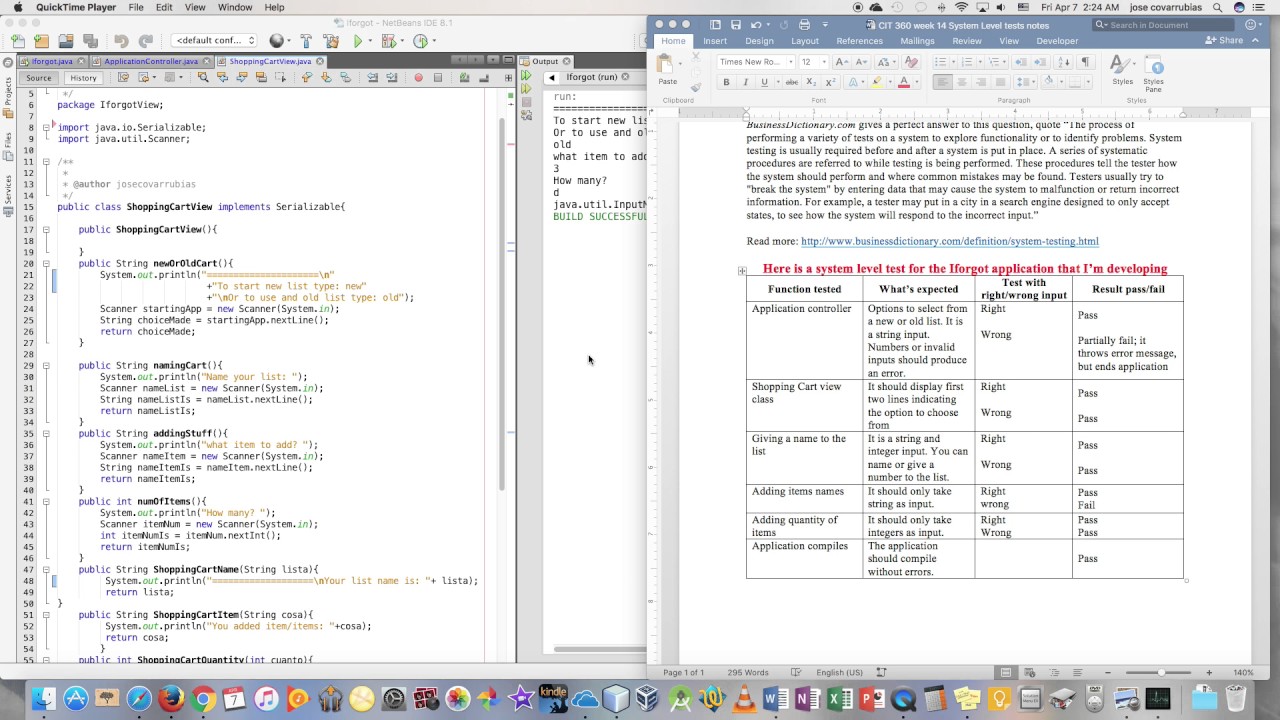The height and width of the screenshot is (720, 1280).
Task: Toggle Italic formatting in Word
Action: coord(745,82)
